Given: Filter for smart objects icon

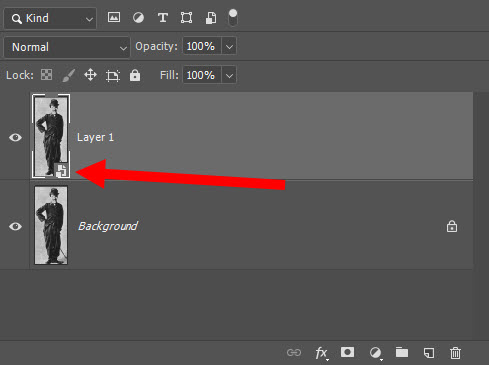Looking at the screenshot, I should pyautogui.click(x=211, y=18).
